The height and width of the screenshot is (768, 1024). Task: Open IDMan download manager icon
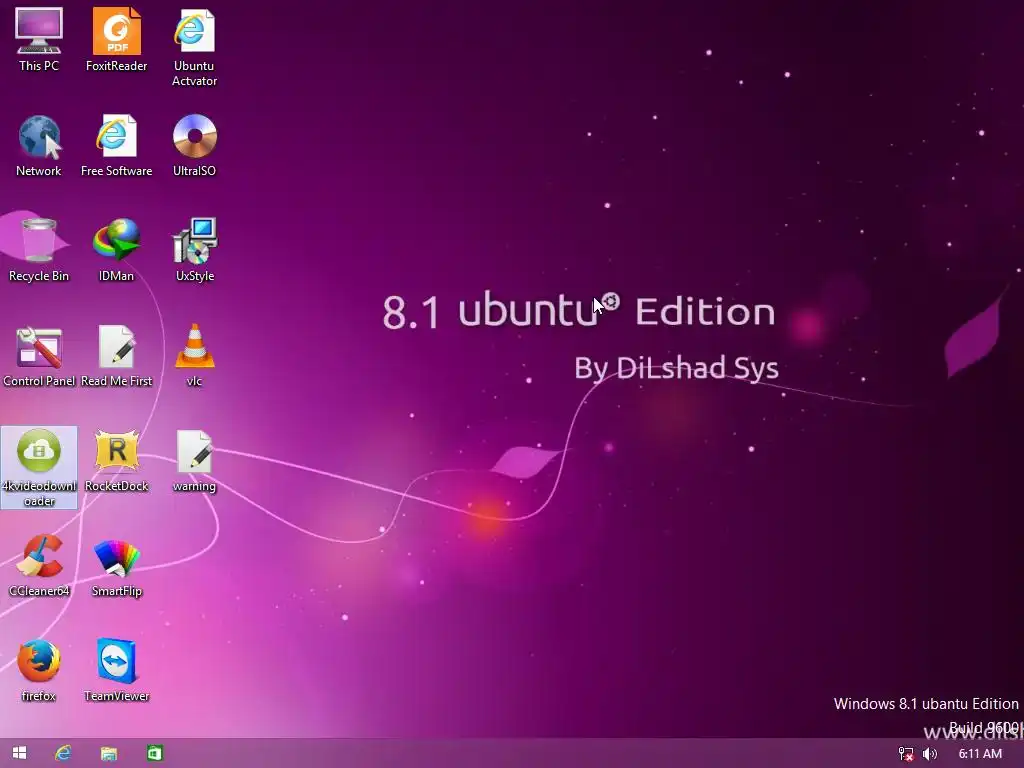tap(116, 250)
